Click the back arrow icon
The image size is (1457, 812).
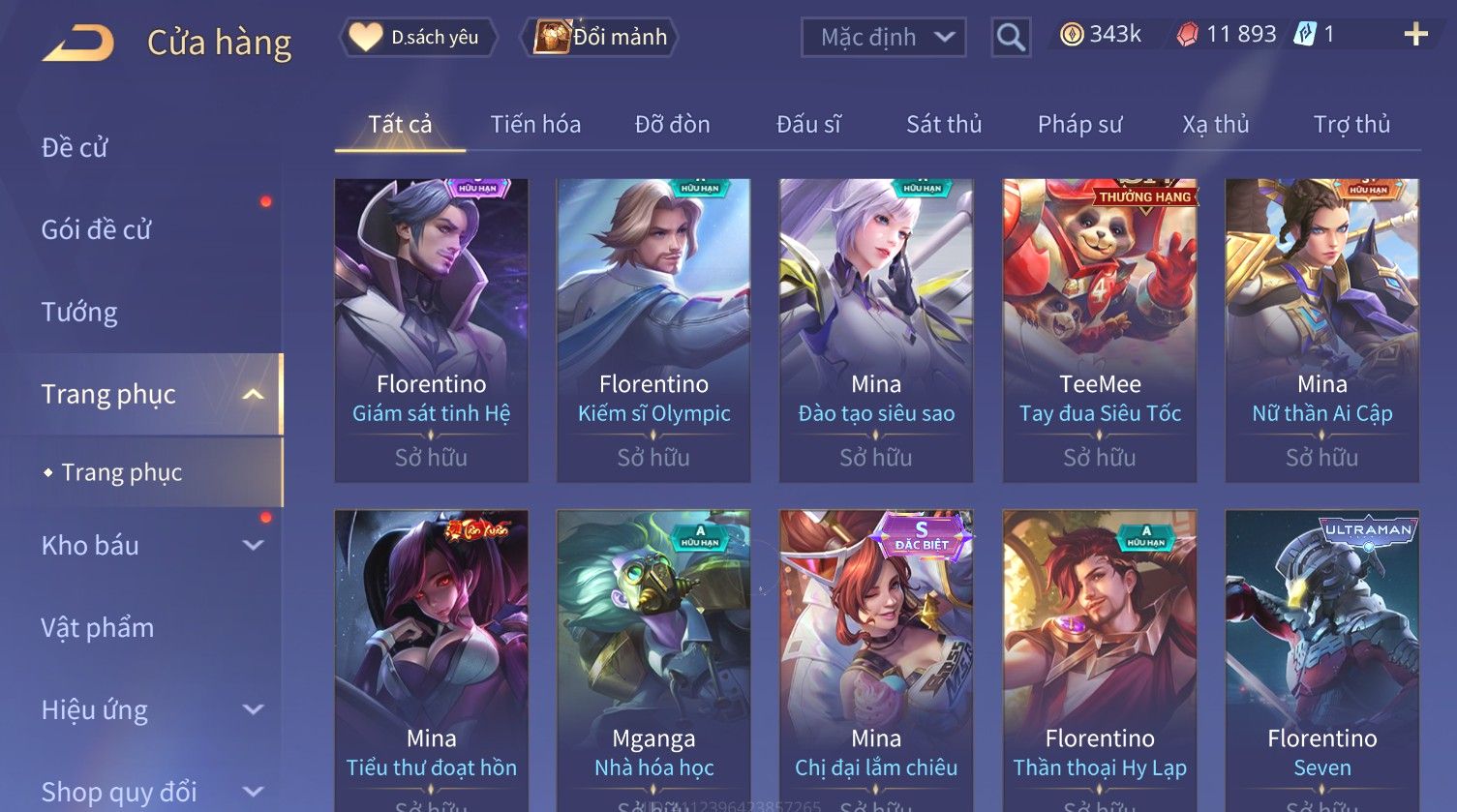pos(78,44)
